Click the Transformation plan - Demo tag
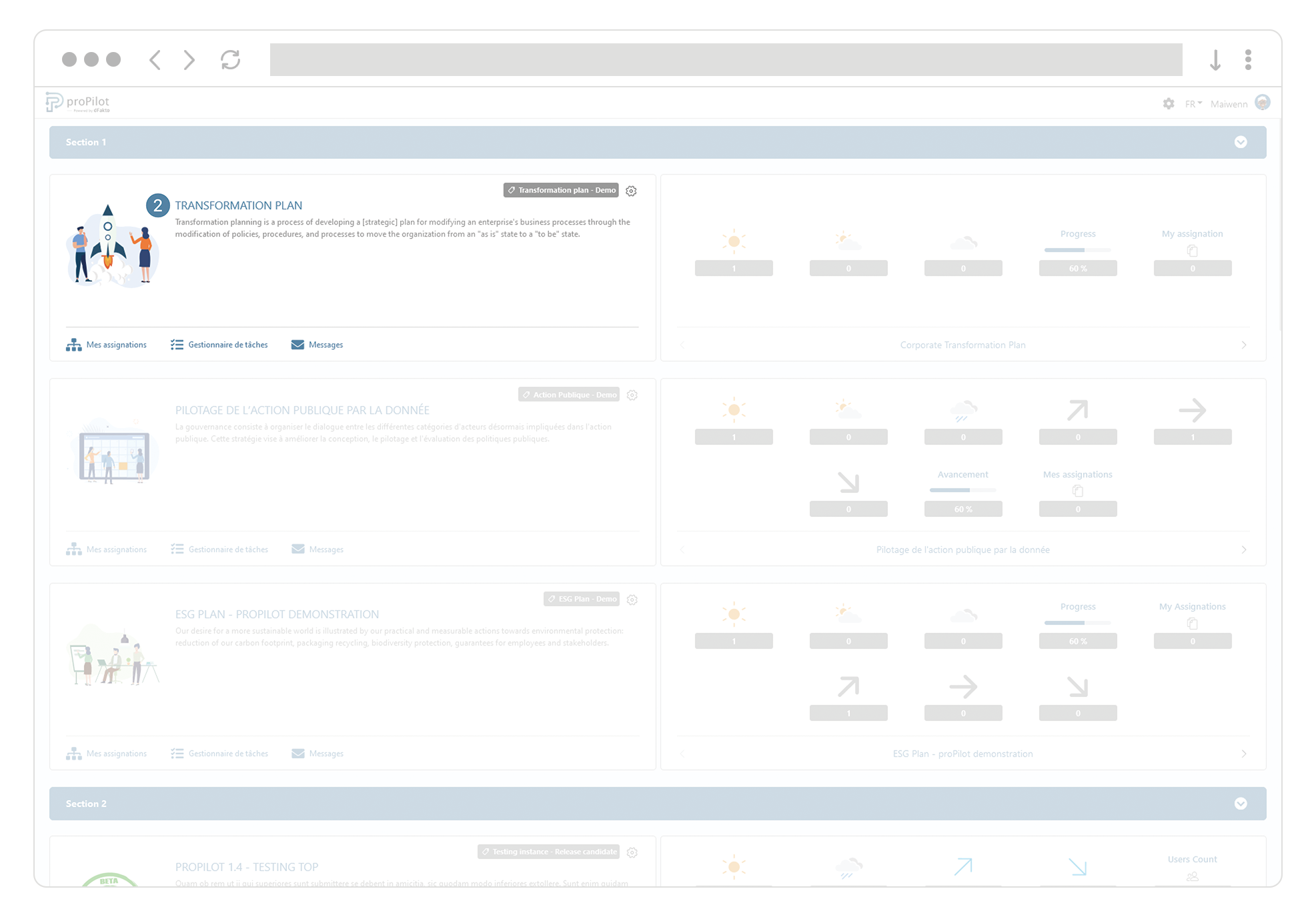The height and width of the screenshot is (923, 1316). pyautogui.click(x=561, y=190)
